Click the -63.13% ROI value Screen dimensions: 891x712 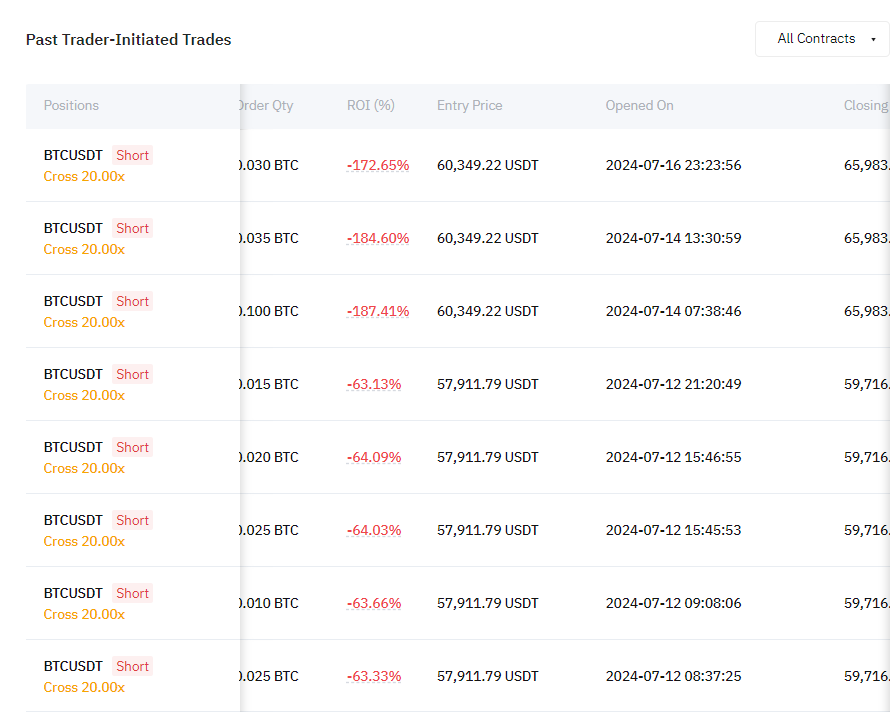click(x=374, y=384)
